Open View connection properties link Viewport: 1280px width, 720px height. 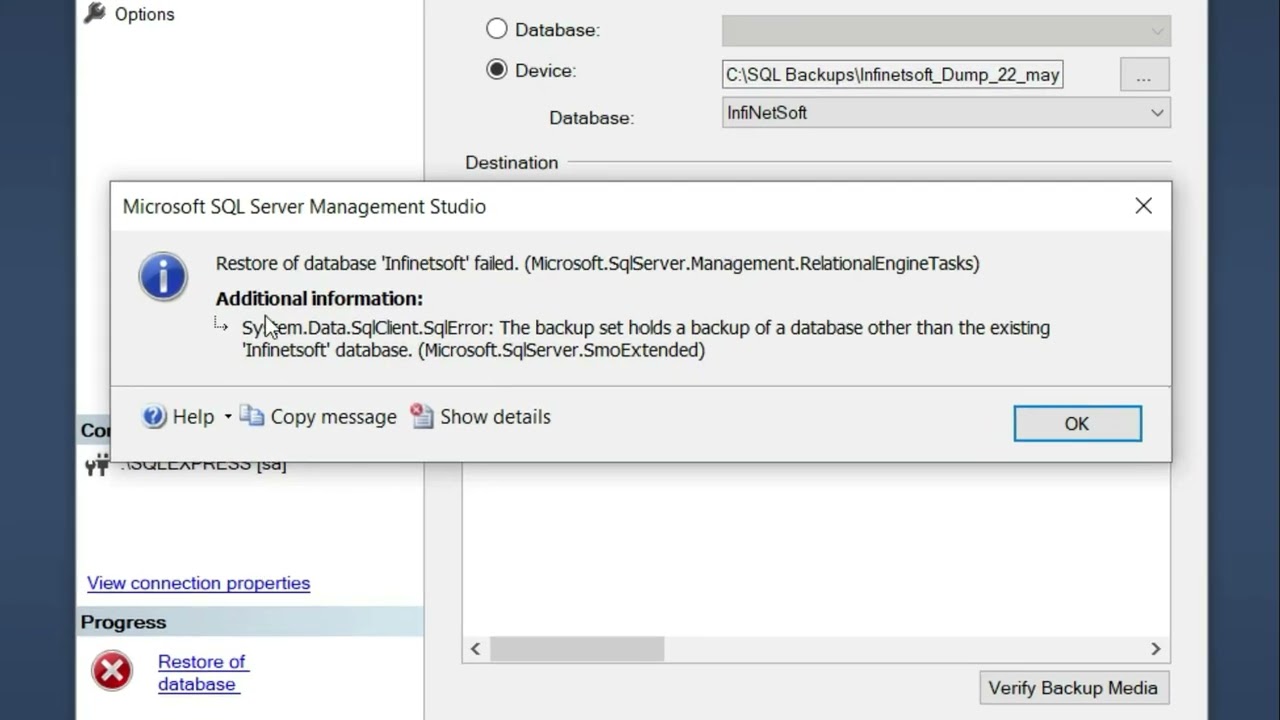[x=198, y=583]
